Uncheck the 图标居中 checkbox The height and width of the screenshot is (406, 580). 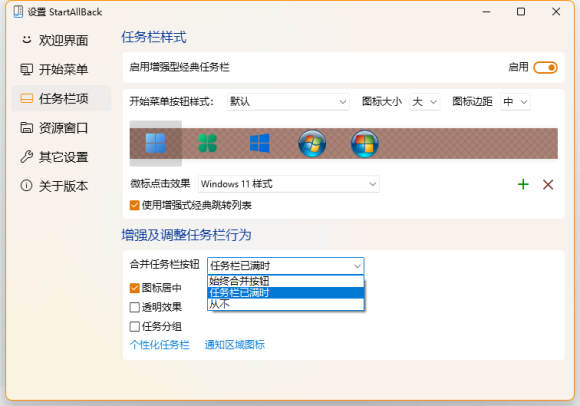(x=135, y=288)
